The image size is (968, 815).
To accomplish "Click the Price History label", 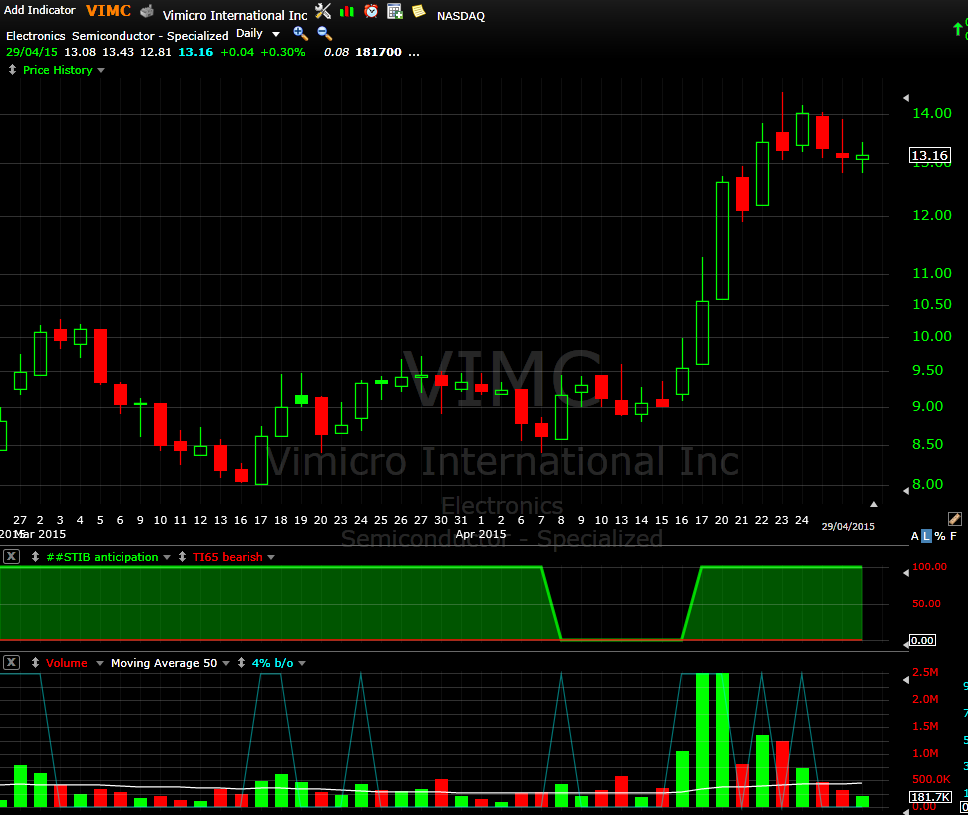I will pyautogui.click(x=57, y=70).
